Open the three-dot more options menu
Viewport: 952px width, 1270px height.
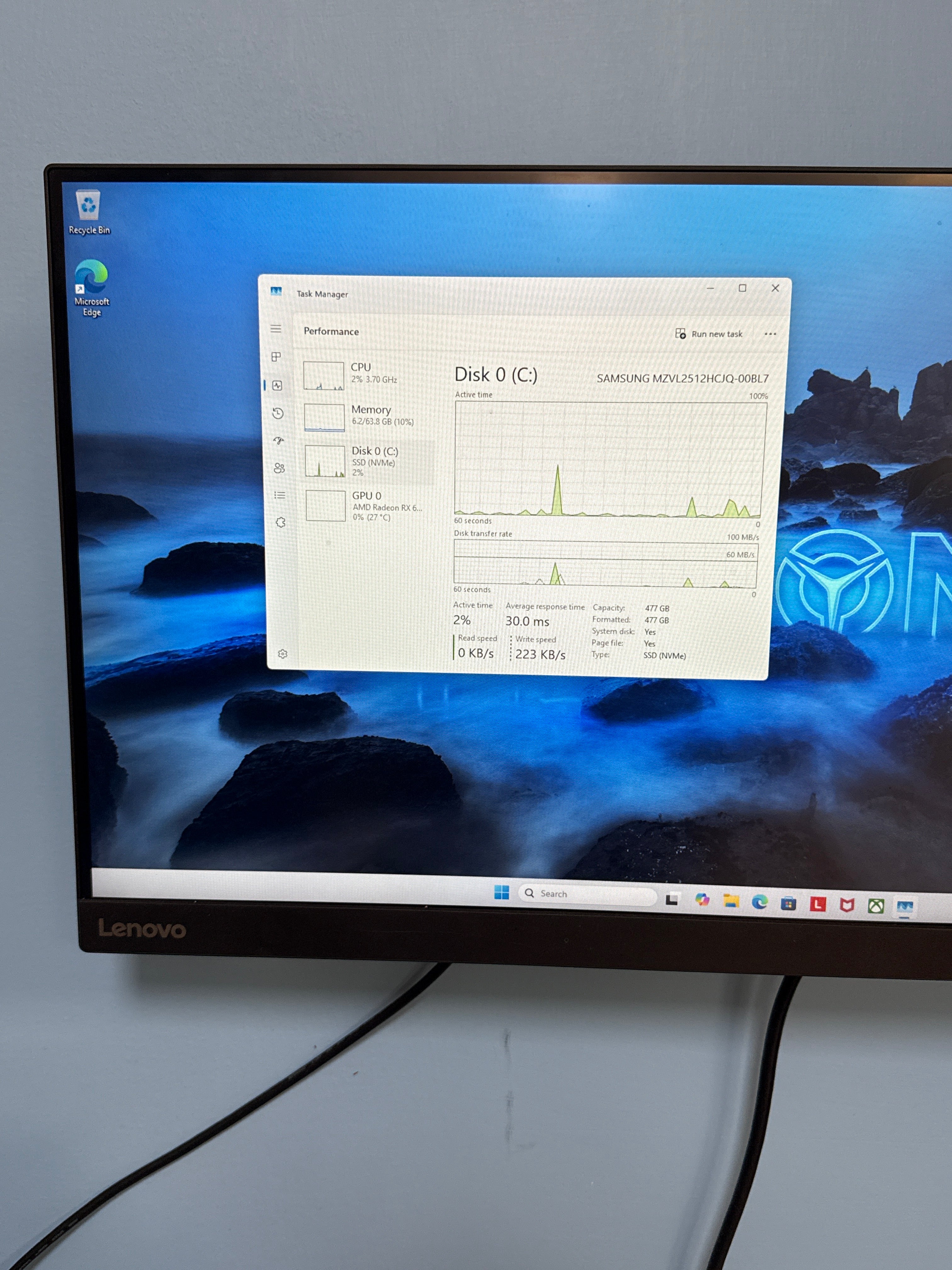[x=770, y=334]
